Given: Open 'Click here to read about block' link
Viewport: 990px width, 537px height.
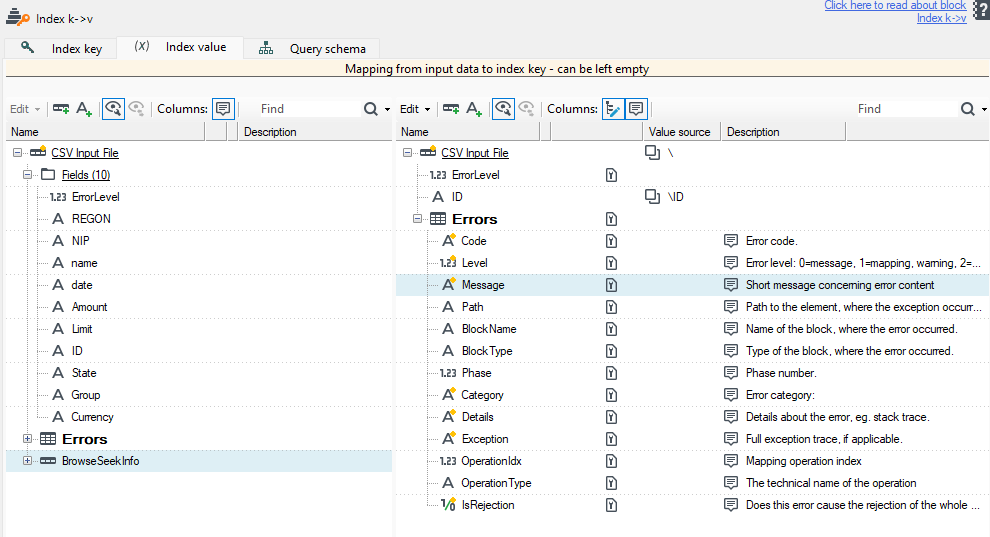Looking at the screenshot, I should coord(895,6).
